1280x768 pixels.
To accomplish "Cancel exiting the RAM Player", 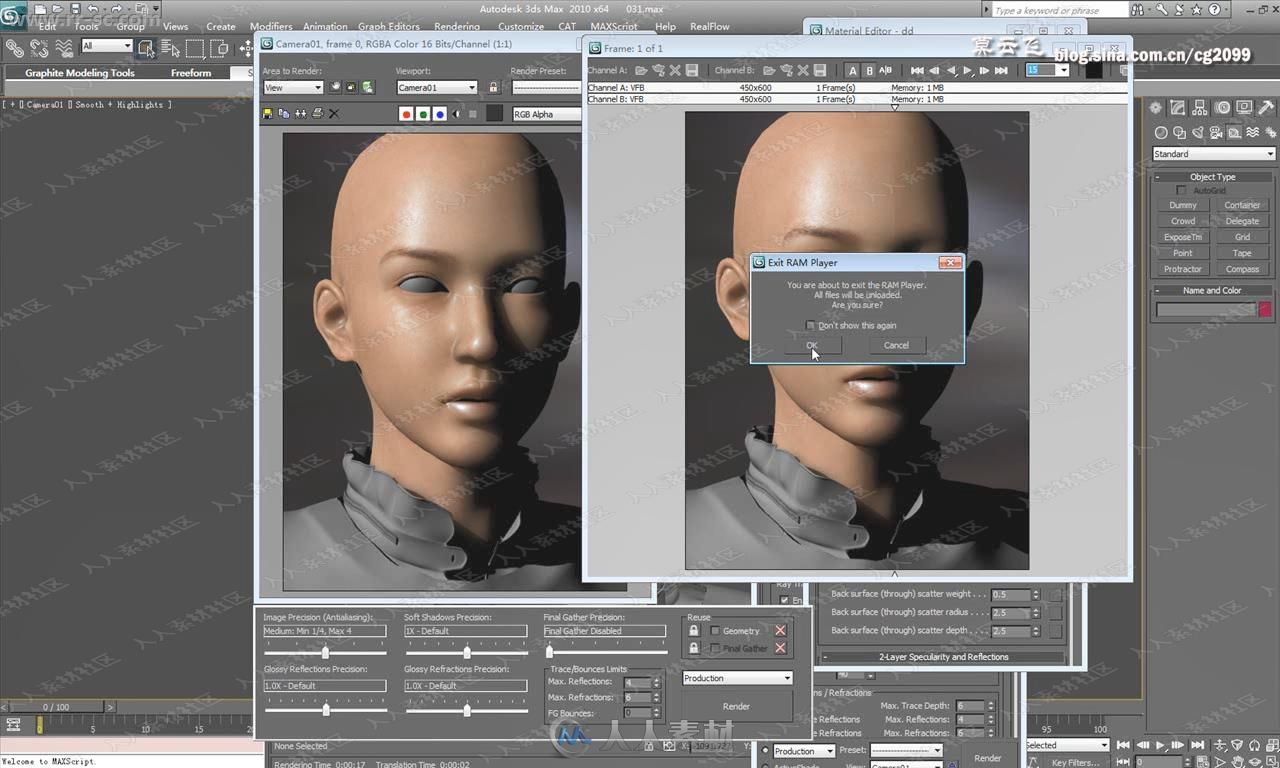I will pyautogui.click(x=896, y=345).
